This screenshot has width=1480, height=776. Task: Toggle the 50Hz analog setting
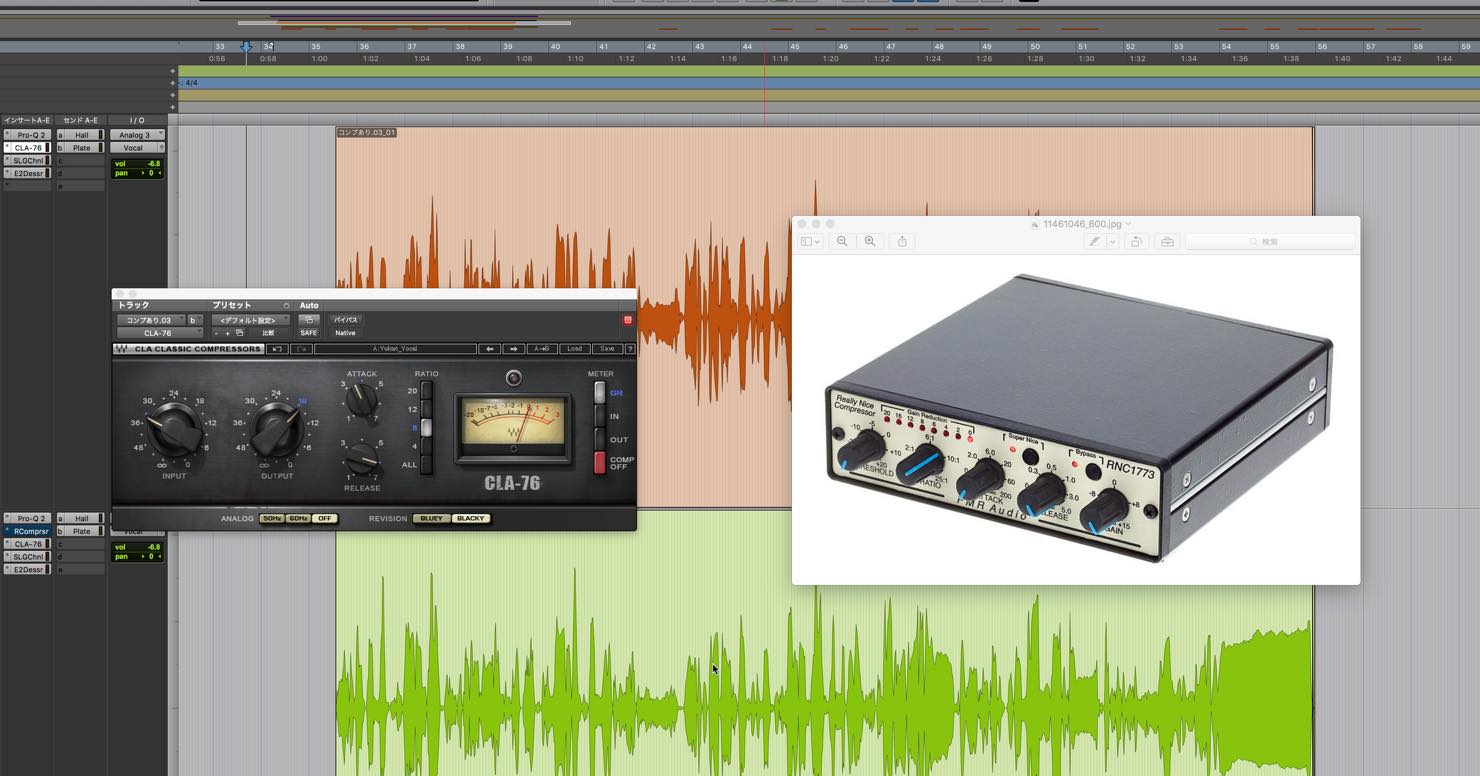coord(271,518)
